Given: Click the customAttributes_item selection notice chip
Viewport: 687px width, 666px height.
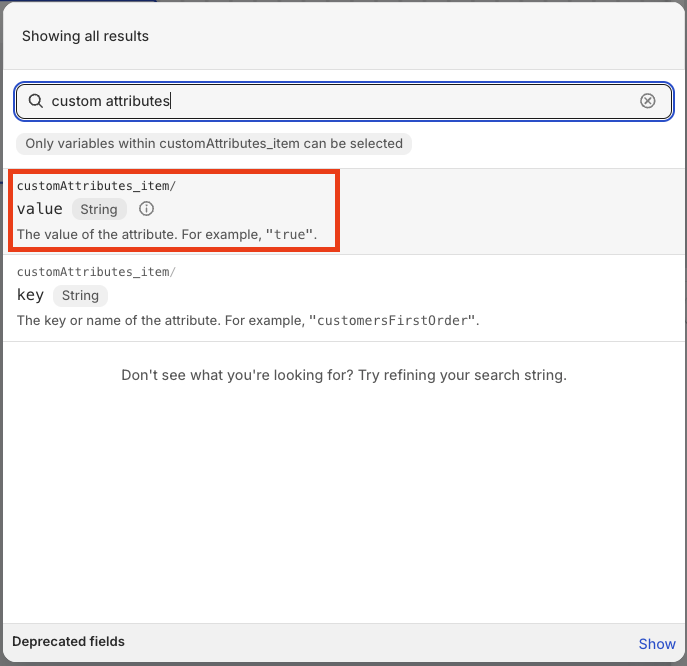Looking at the screenshot, I should click(x=214, y=143).
